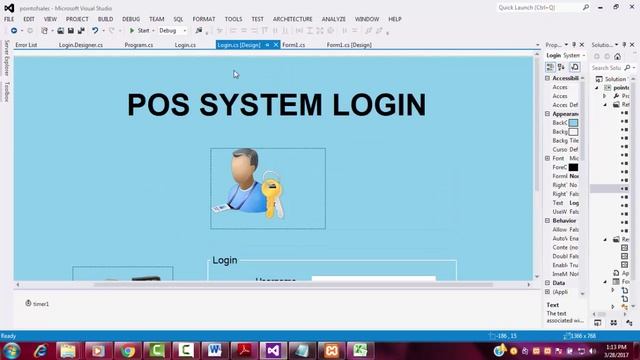640x360 pixels.
Task: Show the Property Pages icon in Properties
Action: [x=575, y=67]
